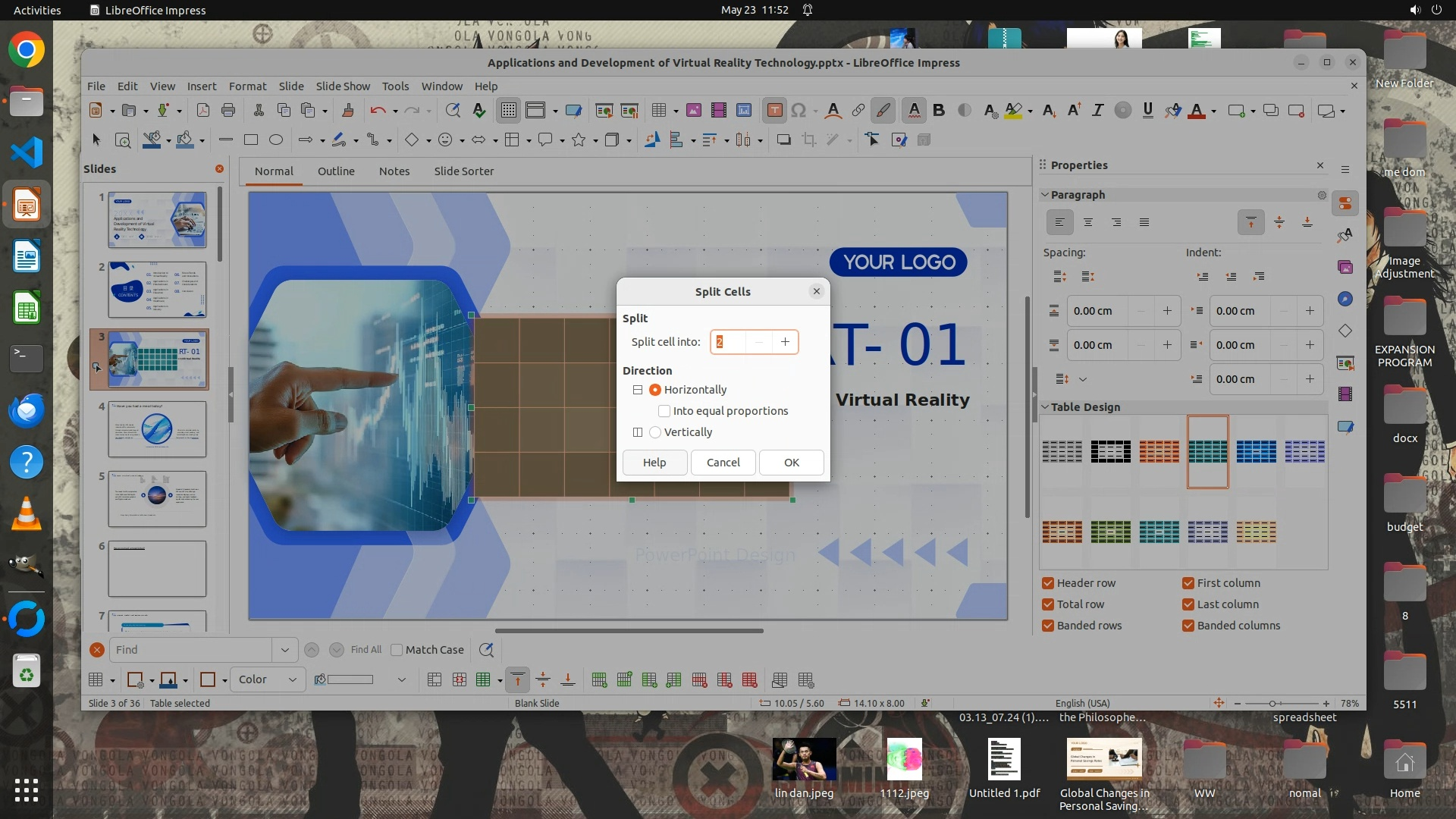Enable Into equal proportions checkbox
The width and height of the screenshot is (1456, 819).
coord(664,411)
